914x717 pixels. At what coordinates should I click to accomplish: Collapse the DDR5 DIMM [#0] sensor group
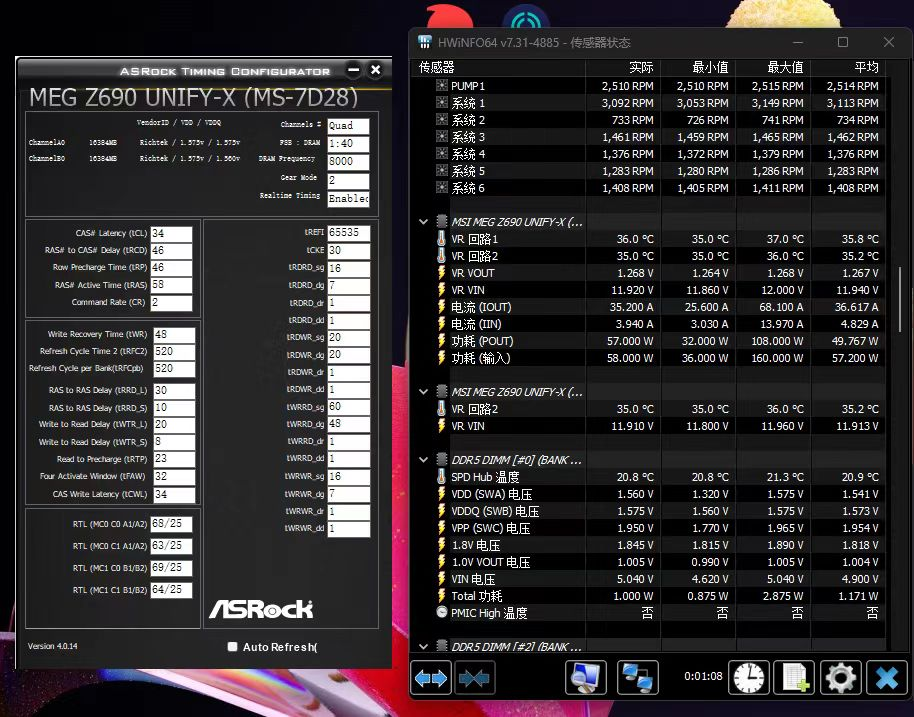pyautogui.click(x=424, y=460)
